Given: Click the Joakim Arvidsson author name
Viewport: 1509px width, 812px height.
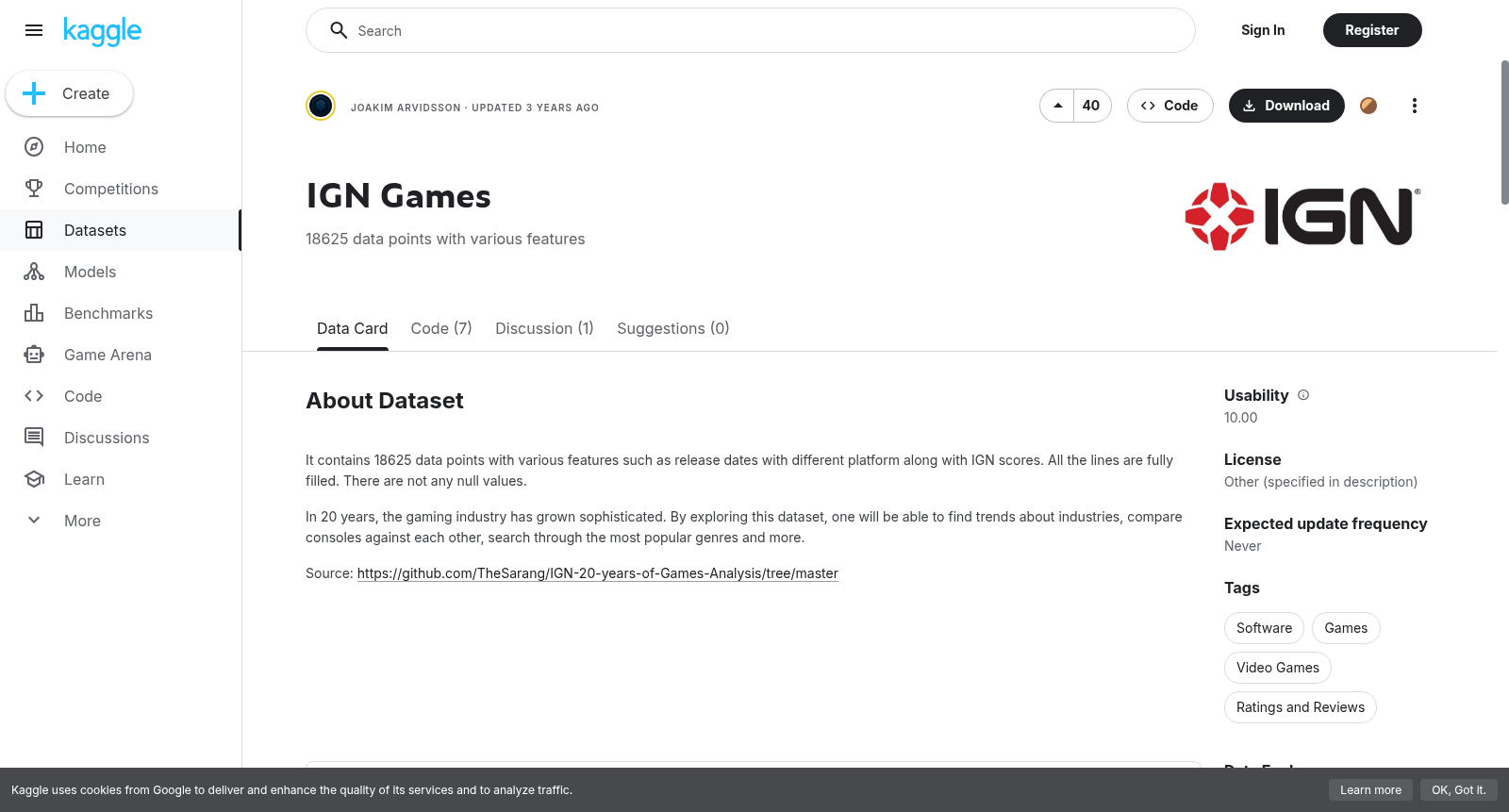Looking at the screenshot, I should 406,108.
